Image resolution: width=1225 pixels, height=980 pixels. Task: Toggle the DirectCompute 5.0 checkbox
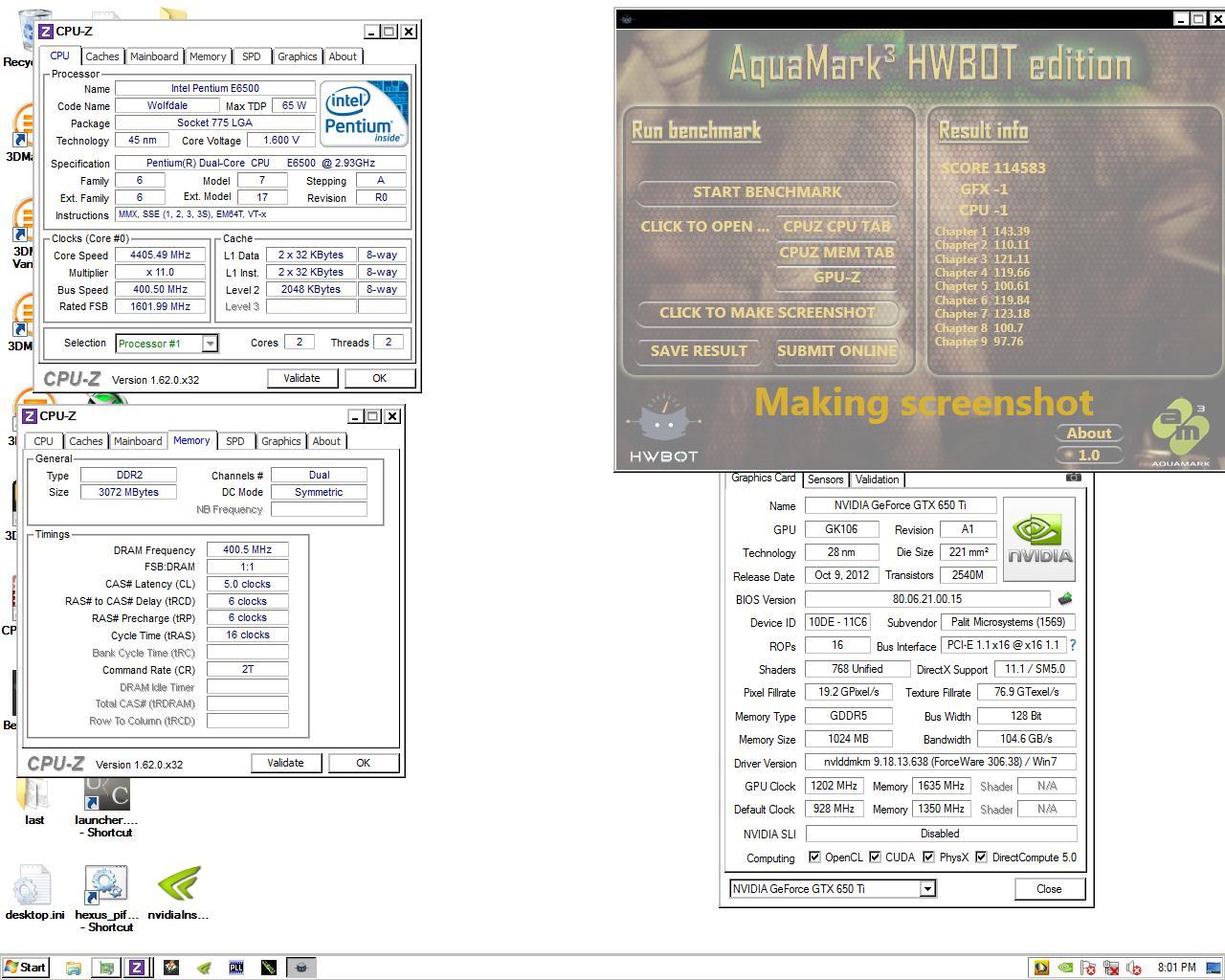[981, 857]
